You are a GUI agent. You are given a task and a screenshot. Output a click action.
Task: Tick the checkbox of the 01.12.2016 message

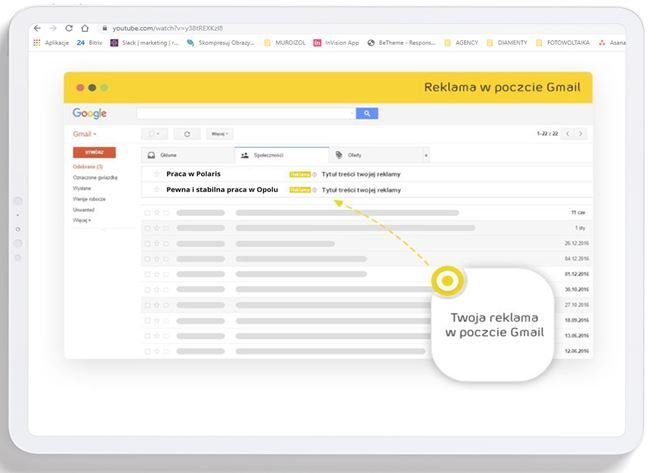(x=147, y=274)
